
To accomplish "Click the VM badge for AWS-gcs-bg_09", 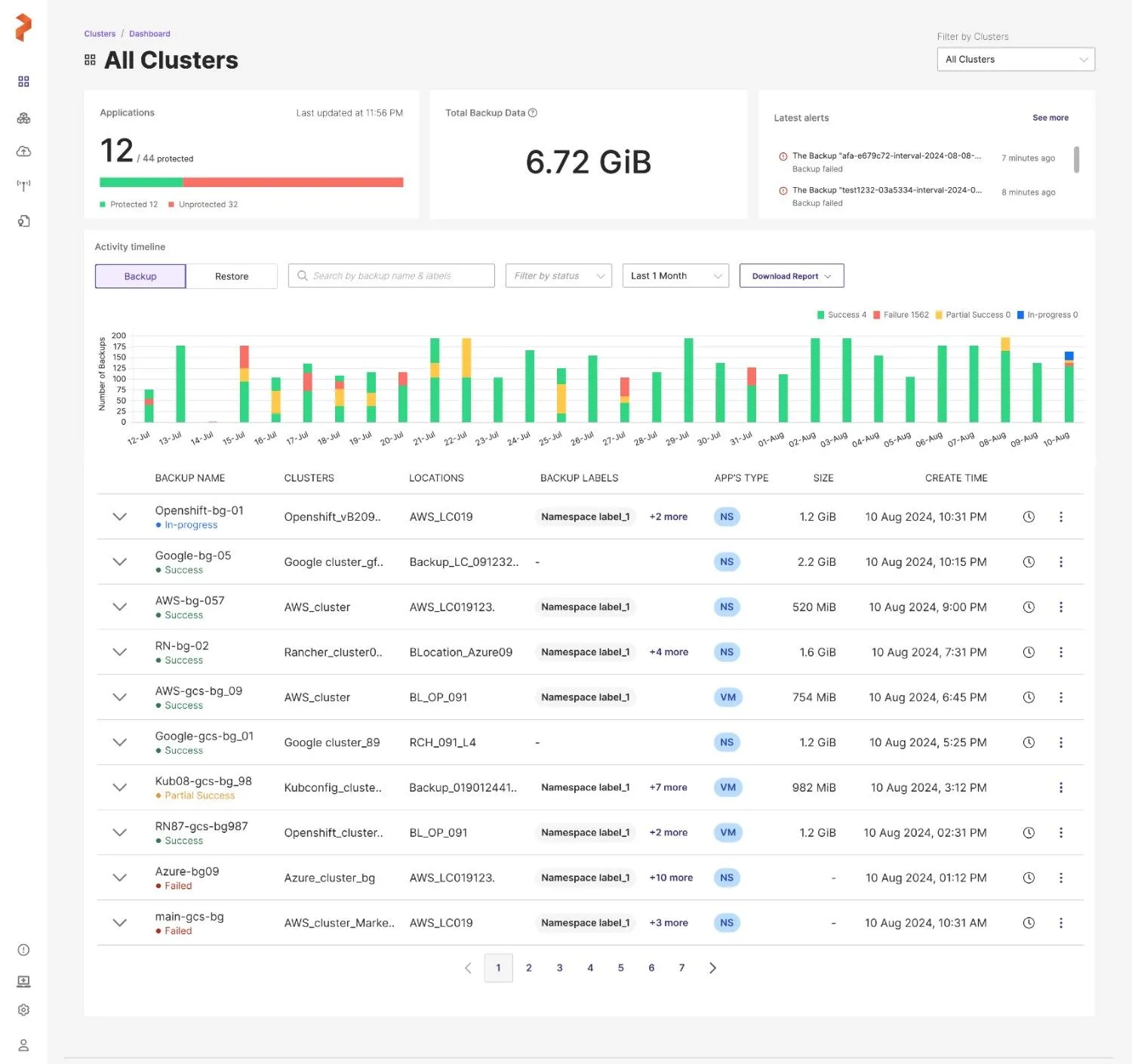I will tap(727, 697).
